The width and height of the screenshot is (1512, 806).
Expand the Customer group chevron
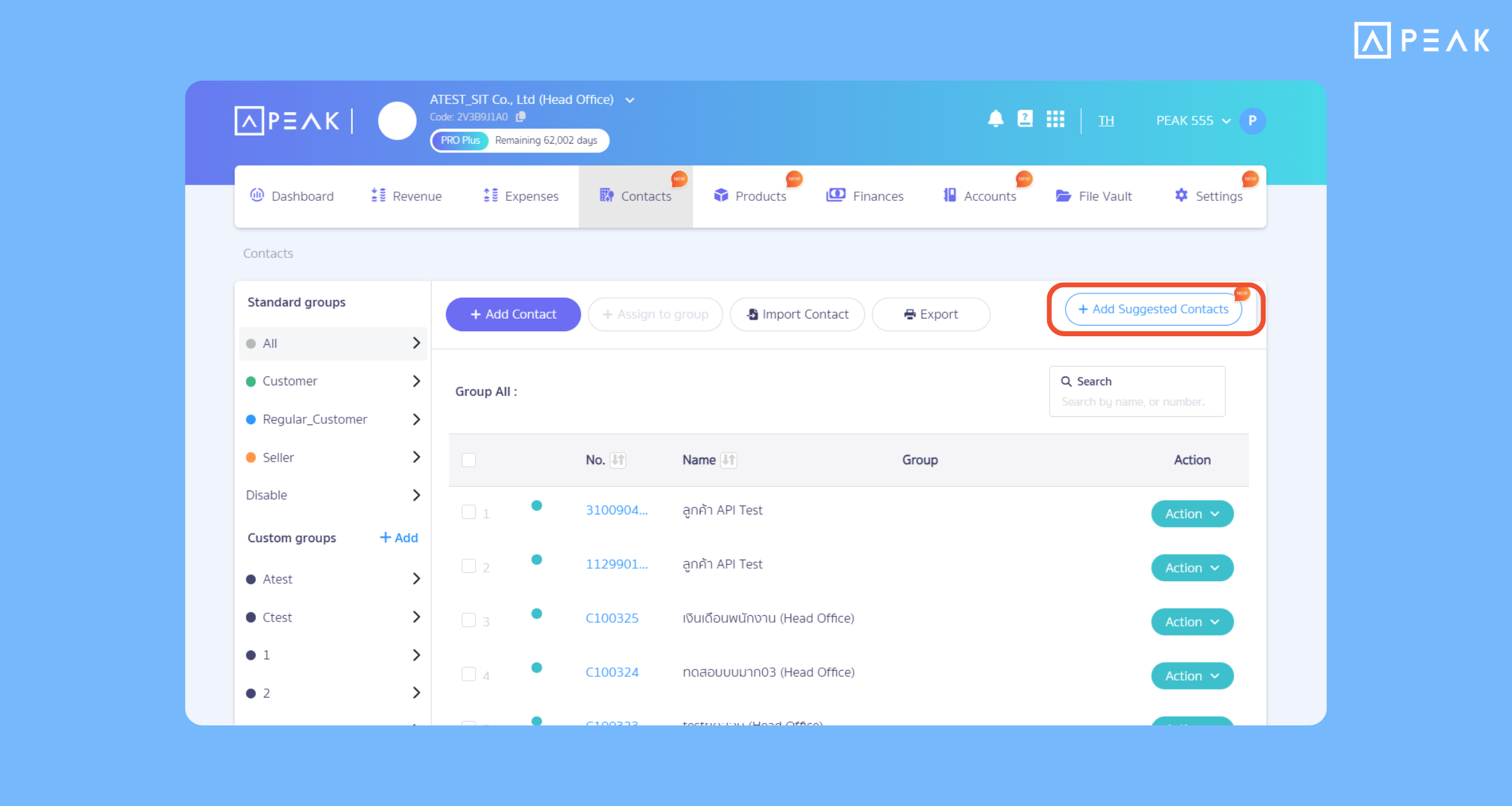click(x=416, y=381)
